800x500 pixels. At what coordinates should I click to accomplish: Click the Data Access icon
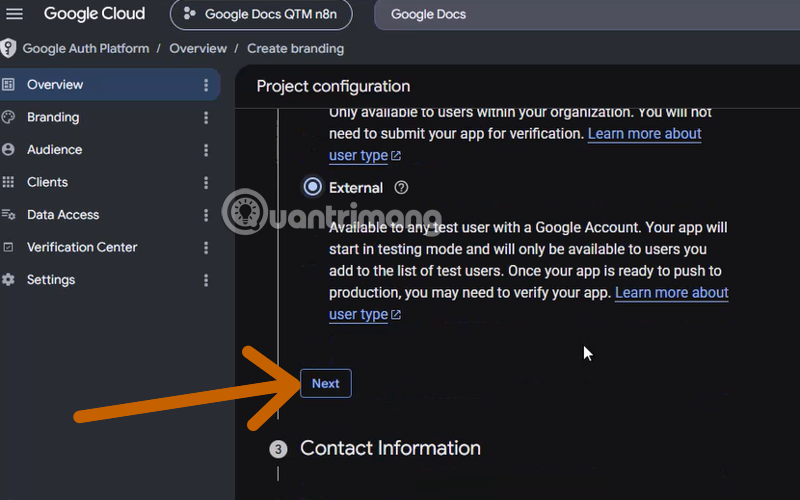click(x=8, y=215)
